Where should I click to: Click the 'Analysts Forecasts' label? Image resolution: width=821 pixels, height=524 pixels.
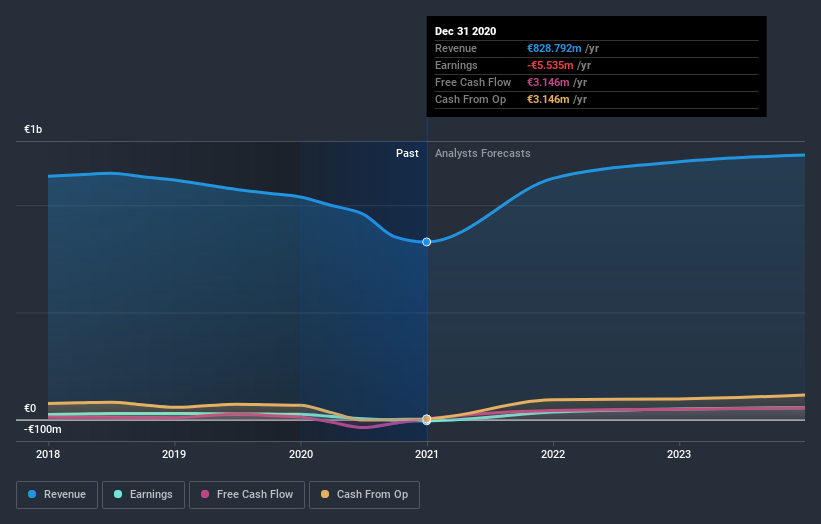coord(482,153)
